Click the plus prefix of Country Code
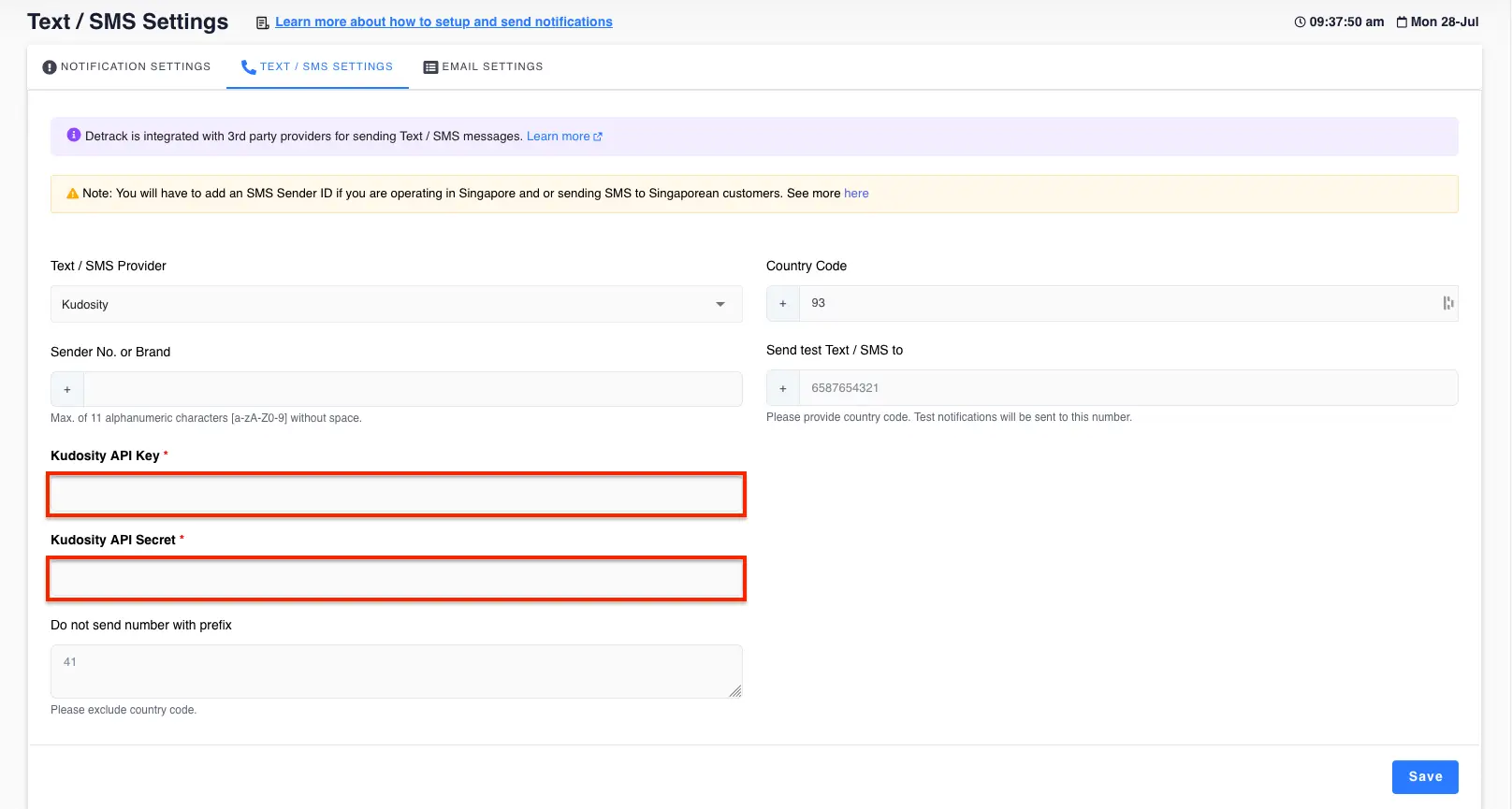This screenshot has height=809, width=1512. pyautogui.click(x=783, y=303)
